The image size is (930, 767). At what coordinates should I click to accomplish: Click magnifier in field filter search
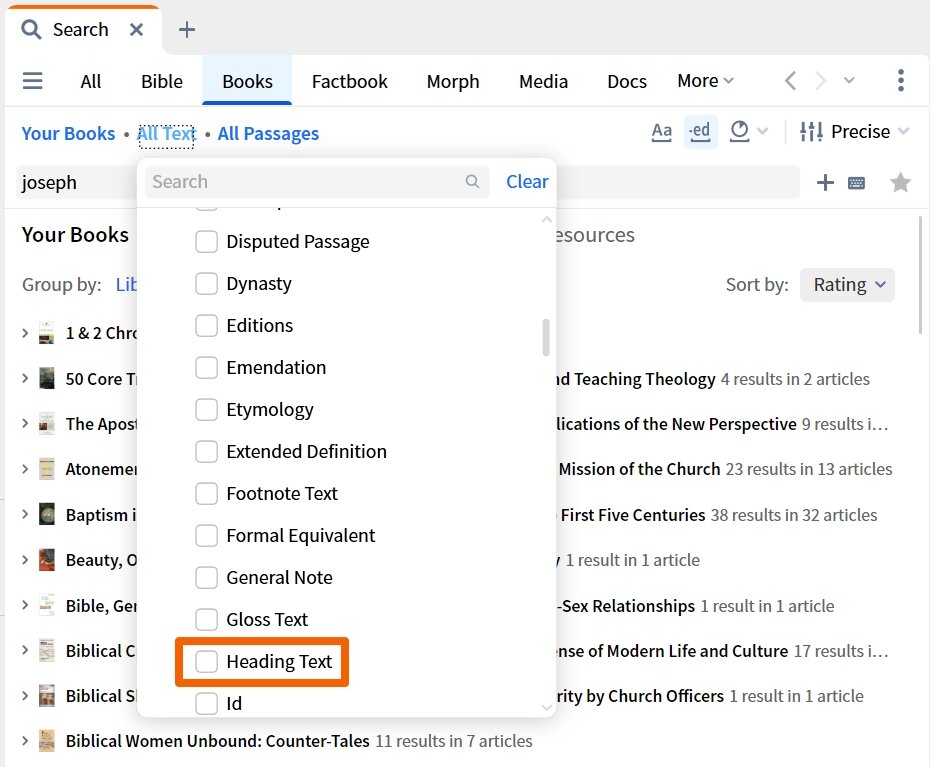point(472,182)
